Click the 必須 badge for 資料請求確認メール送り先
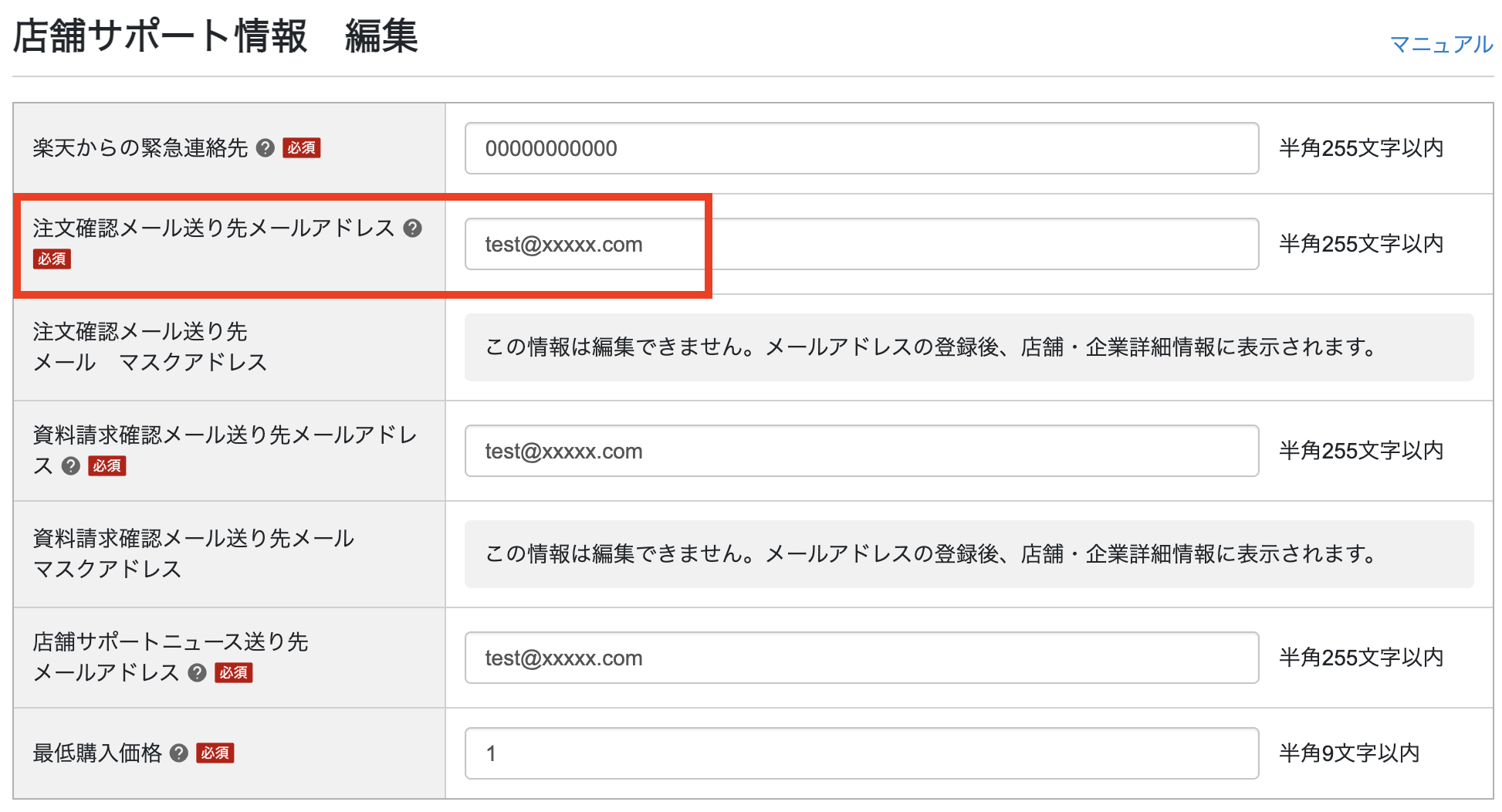 (107, 465)
